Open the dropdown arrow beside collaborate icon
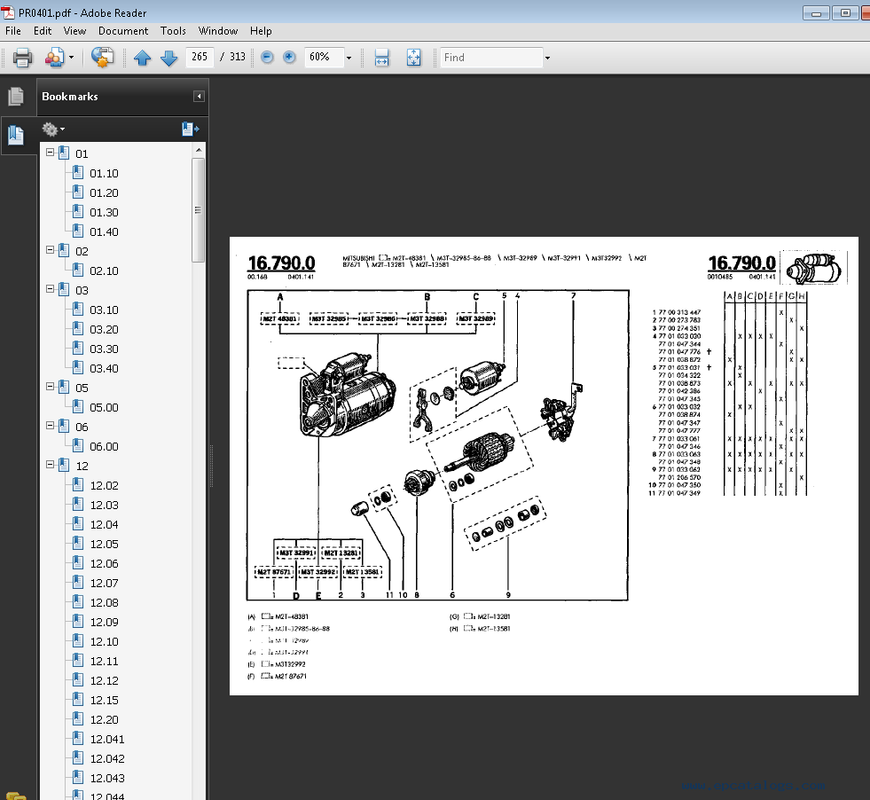870x800 pixels. point(71,57)
